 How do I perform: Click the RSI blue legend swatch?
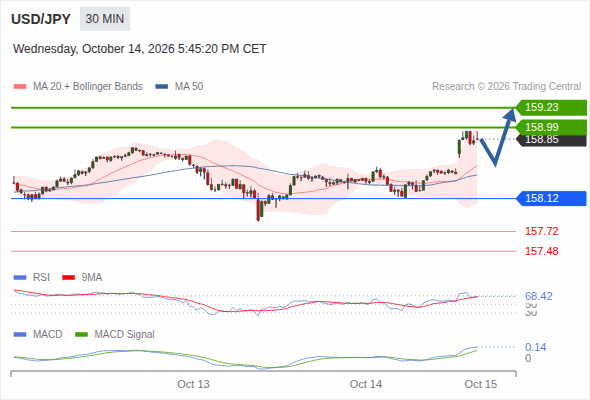pos(20,278)
